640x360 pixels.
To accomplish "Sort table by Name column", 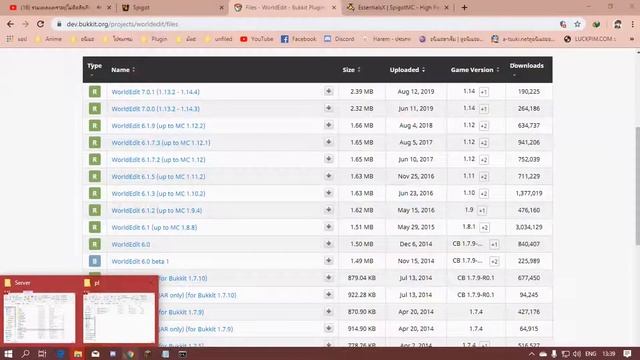I will coord(123,70).
